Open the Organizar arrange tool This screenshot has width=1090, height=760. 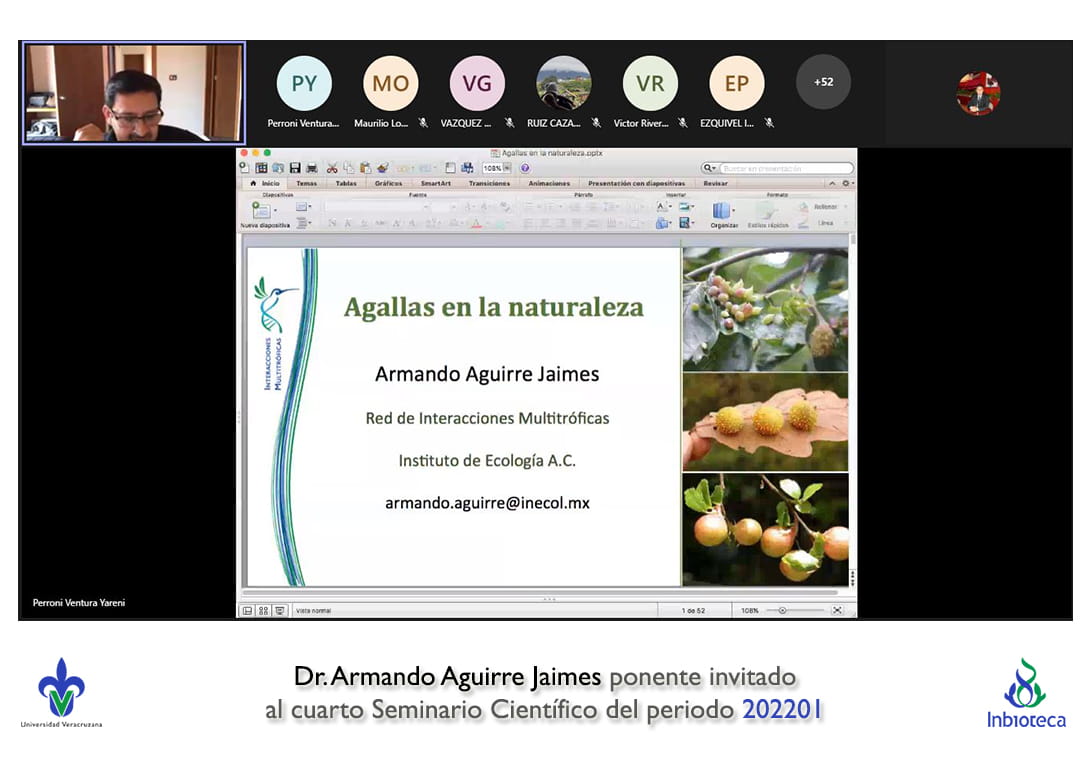[722, 211]
